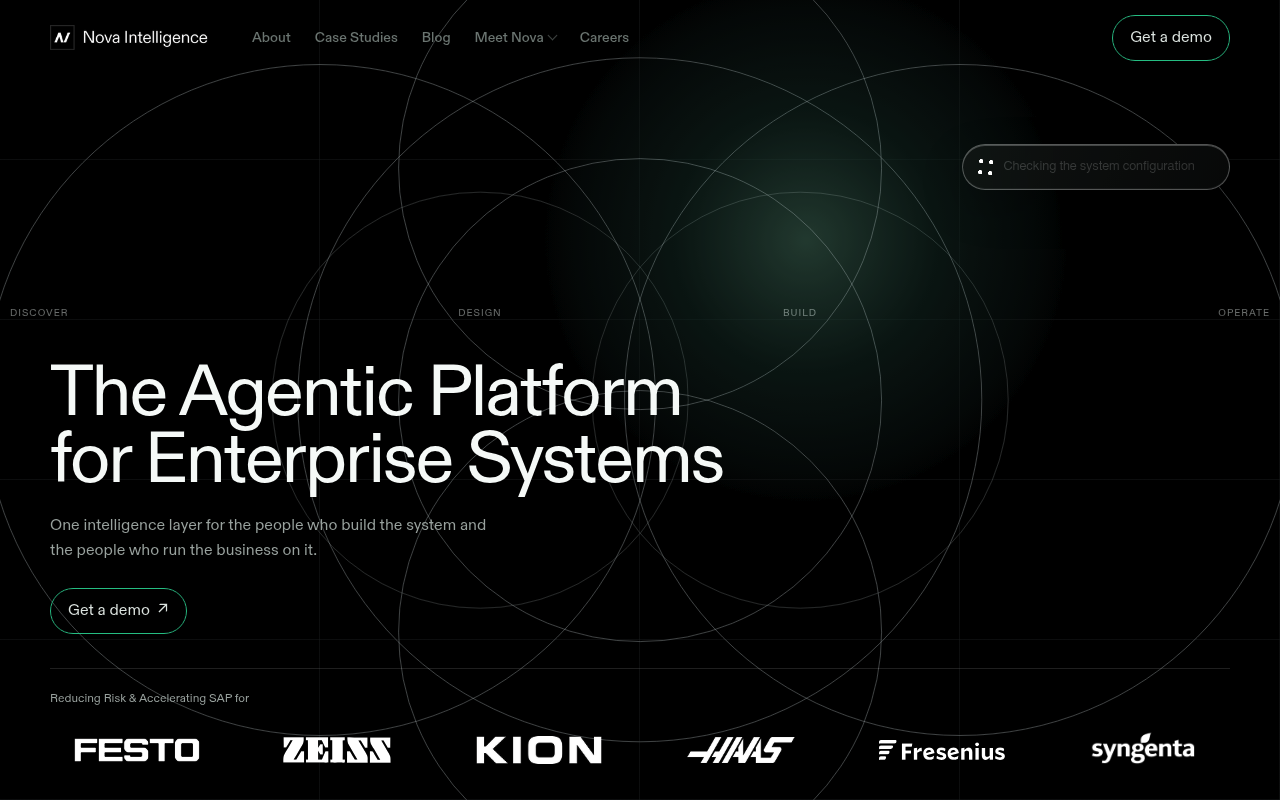Screen dimensions: 1280x800
Task: Select the BUILD stage label
Action: (799, 313)
